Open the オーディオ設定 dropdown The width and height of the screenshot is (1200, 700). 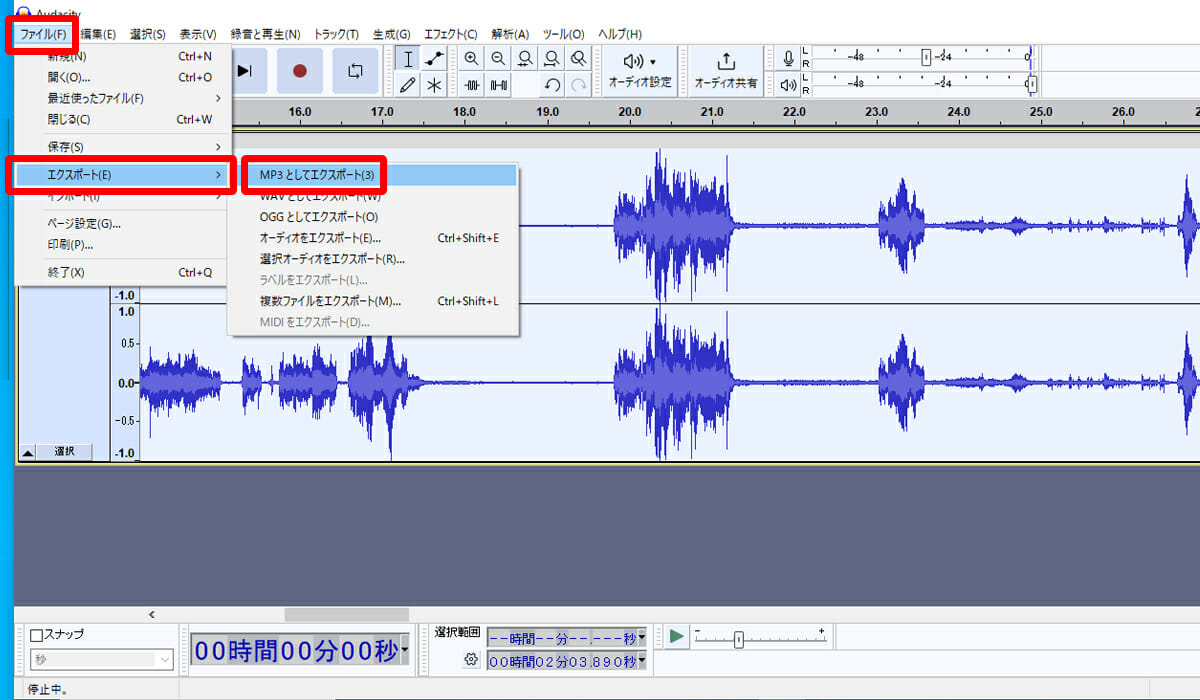point(640,71)
